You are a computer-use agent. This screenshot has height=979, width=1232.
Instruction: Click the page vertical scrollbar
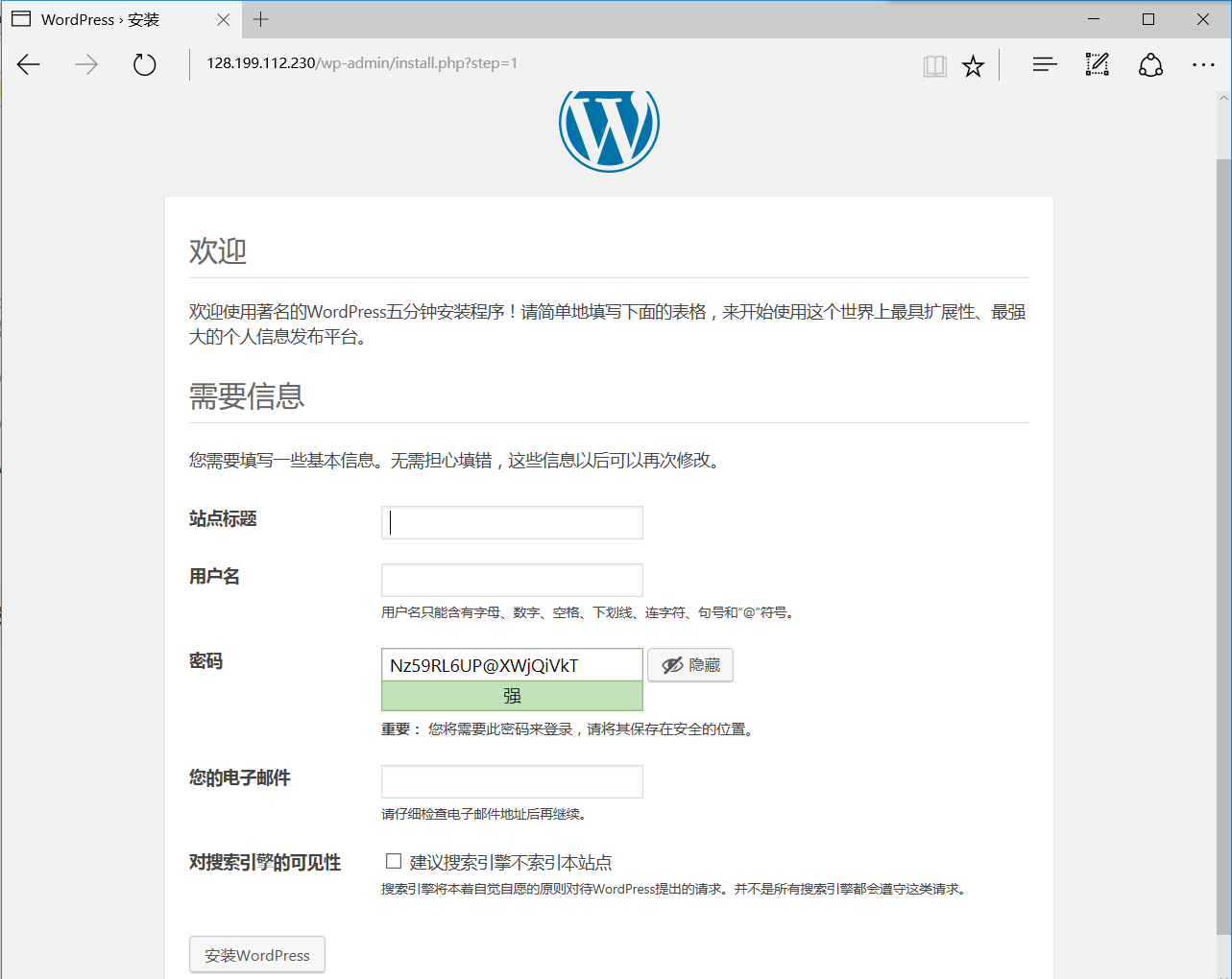(x=1223, y=547)
